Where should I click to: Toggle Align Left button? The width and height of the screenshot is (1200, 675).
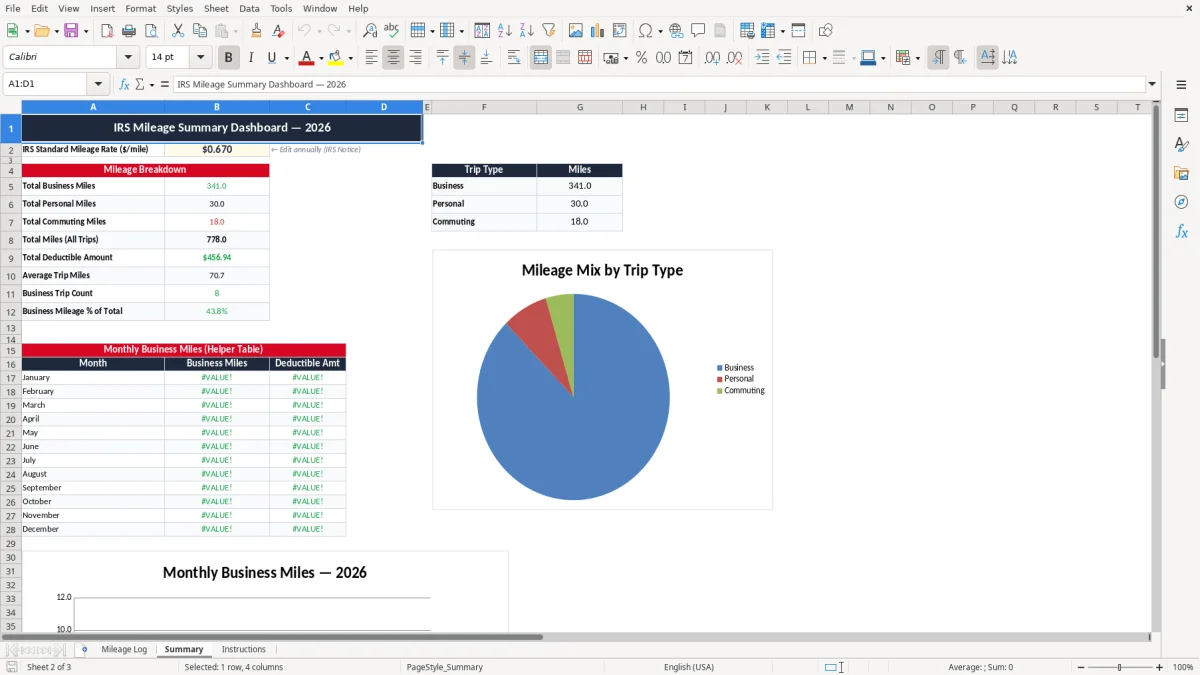(x=371, y=58)
